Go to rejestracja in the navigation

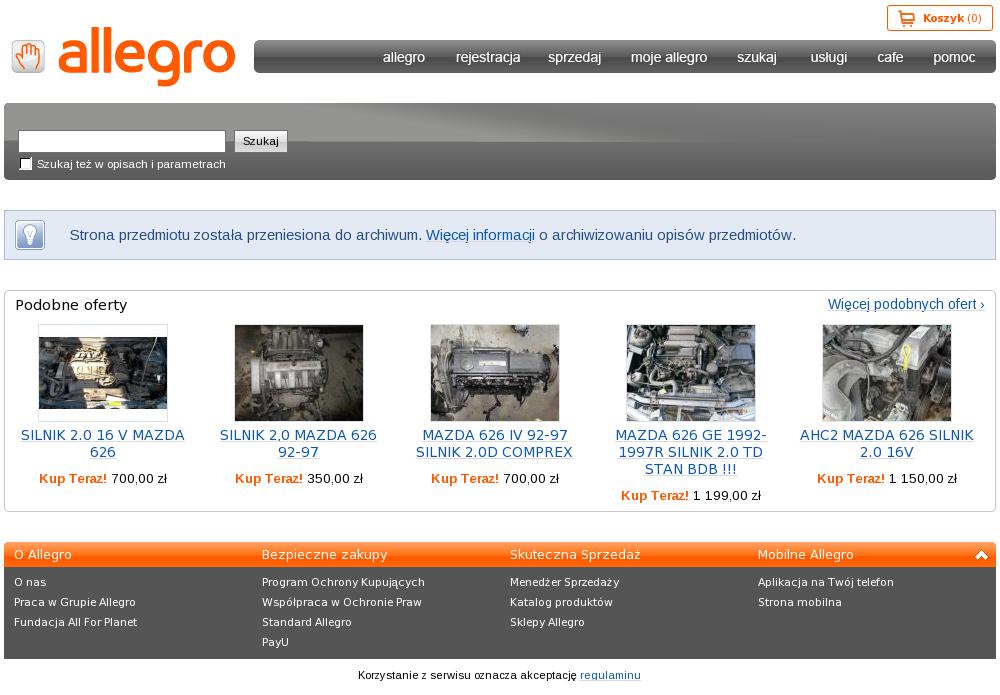(488, 57)
